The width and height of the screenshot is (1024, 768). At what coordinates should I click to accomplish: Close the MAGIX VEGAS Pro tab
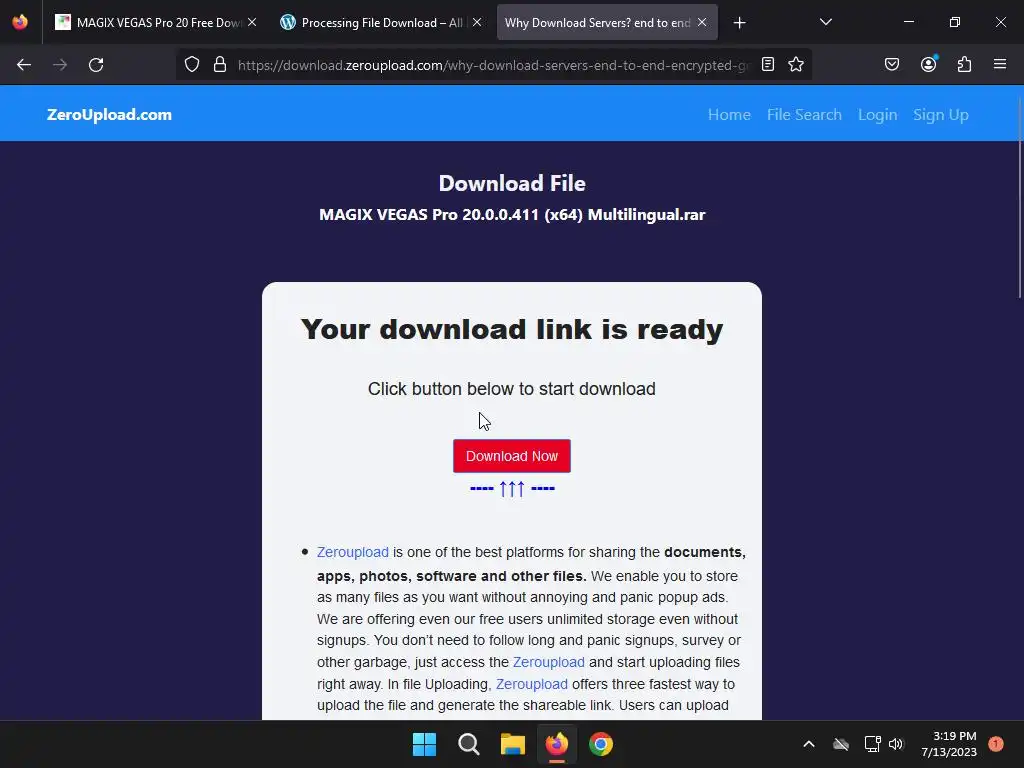[252, 23]
